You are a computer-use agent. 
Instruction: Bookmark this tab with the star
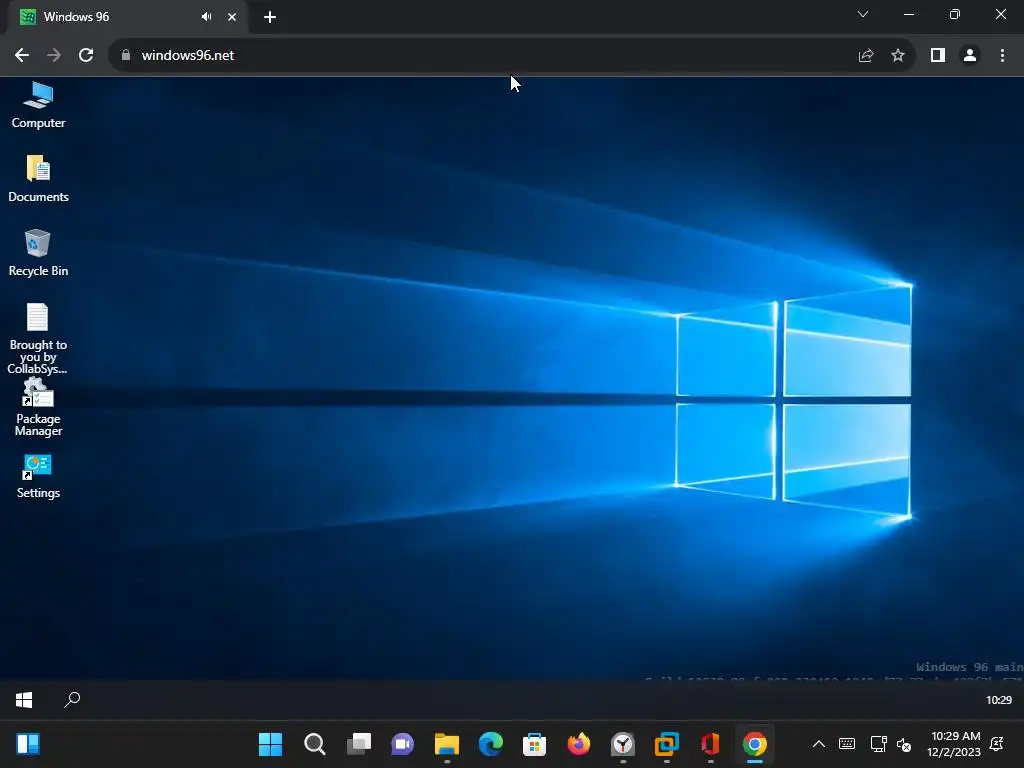coord(898,56)
